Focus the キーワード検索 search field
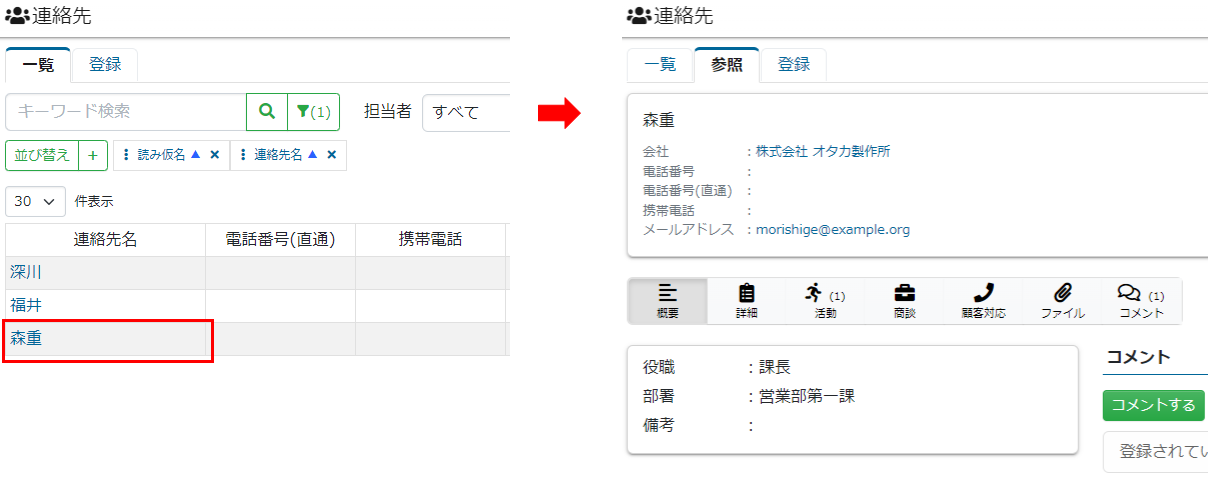This screenshot has height=477, width=1208. pos(126,112)
